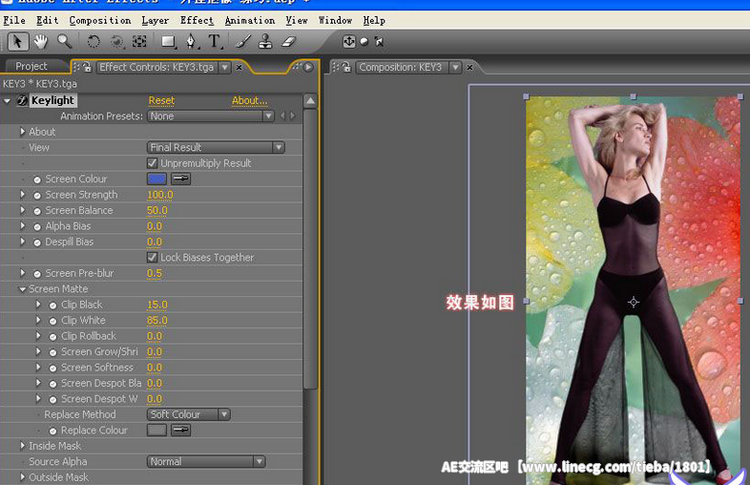Screen dimensions: 750x485
Task: Select the Selection arrow tool
Action: pyautogui.click(x=18, y=42)
